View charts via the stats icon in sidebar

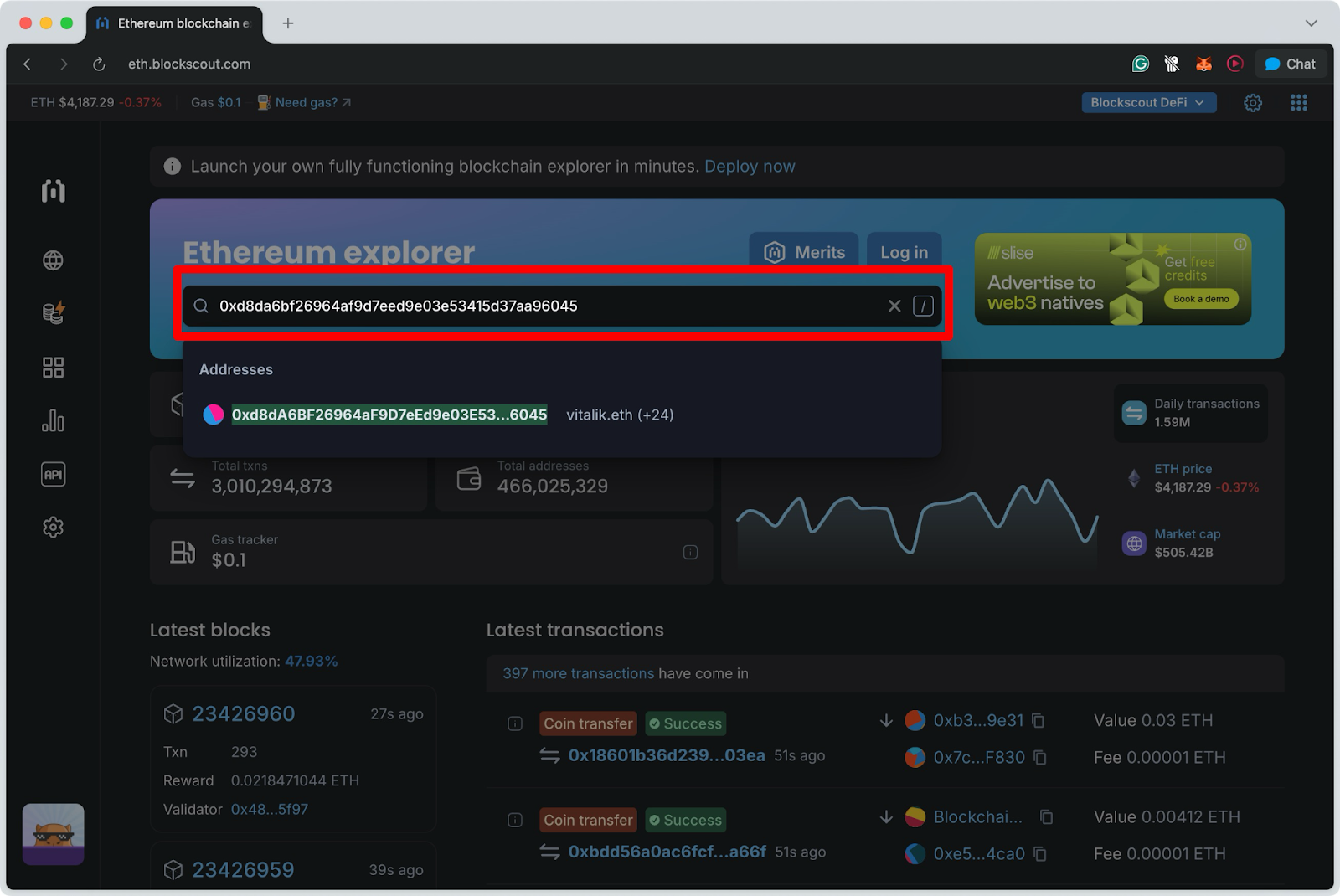click(53, 420)
